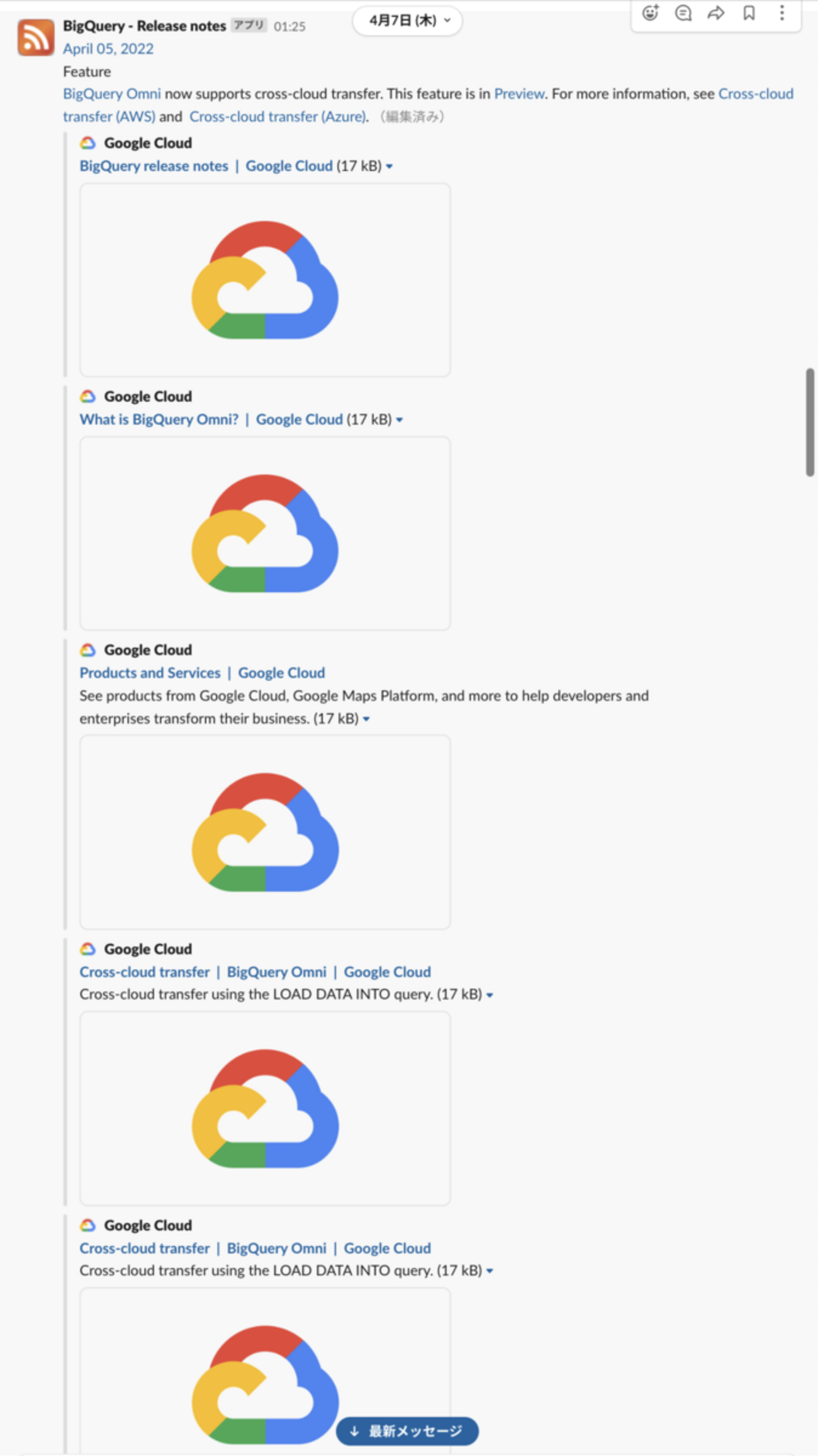Bookmark this message with the bookmark icon
Viewport: 818px width, 1456px height.
click(749, 13)
